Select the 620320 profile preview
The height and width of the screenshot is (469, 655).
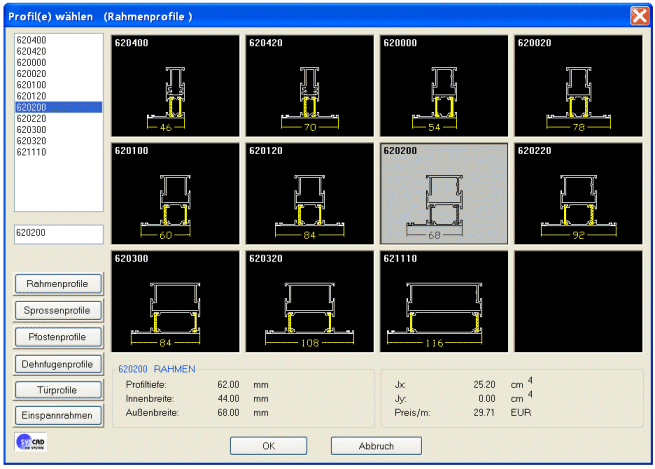tap(309, 298)
